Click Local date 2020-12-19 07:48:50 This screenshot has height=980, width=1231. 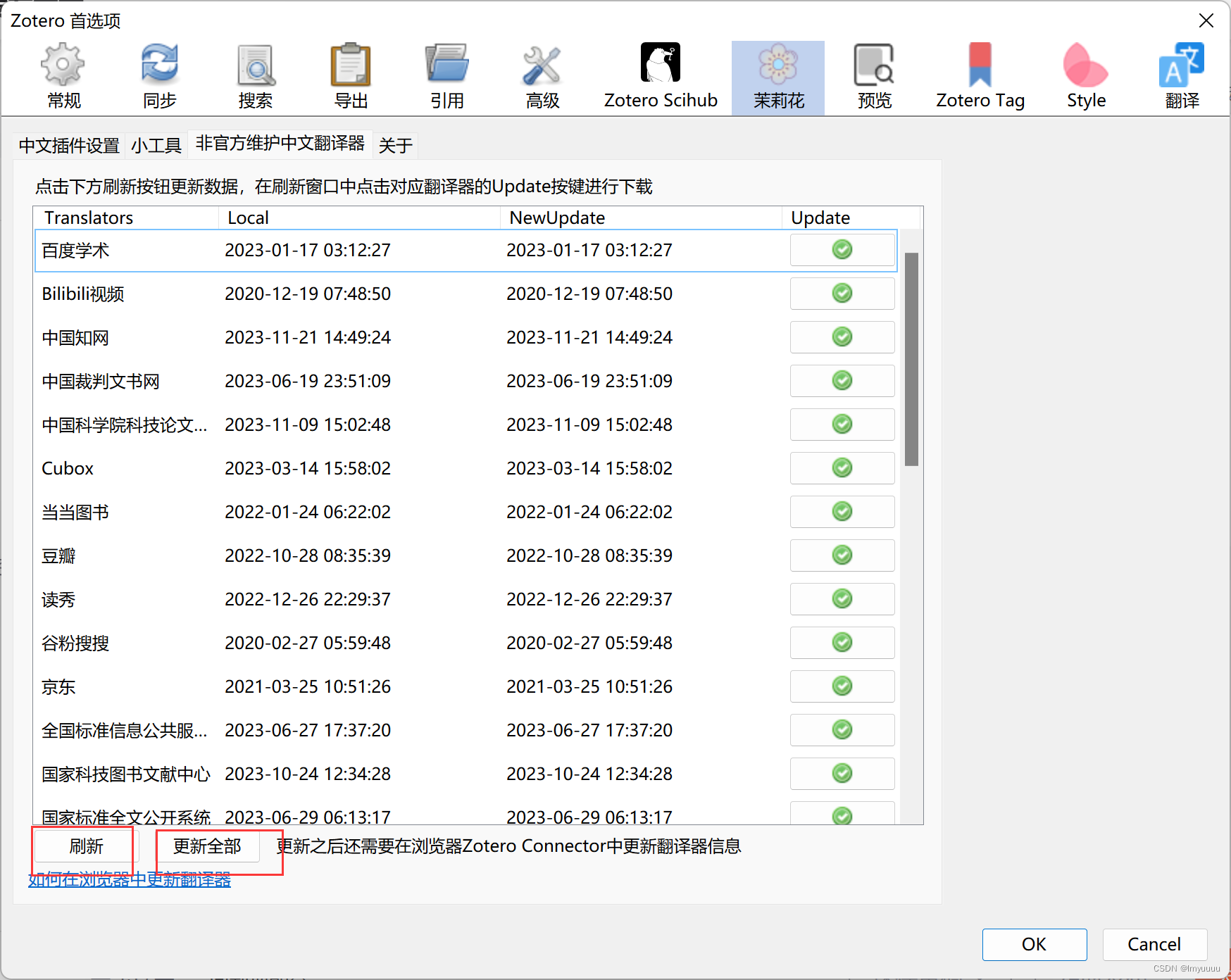[308, 294]
